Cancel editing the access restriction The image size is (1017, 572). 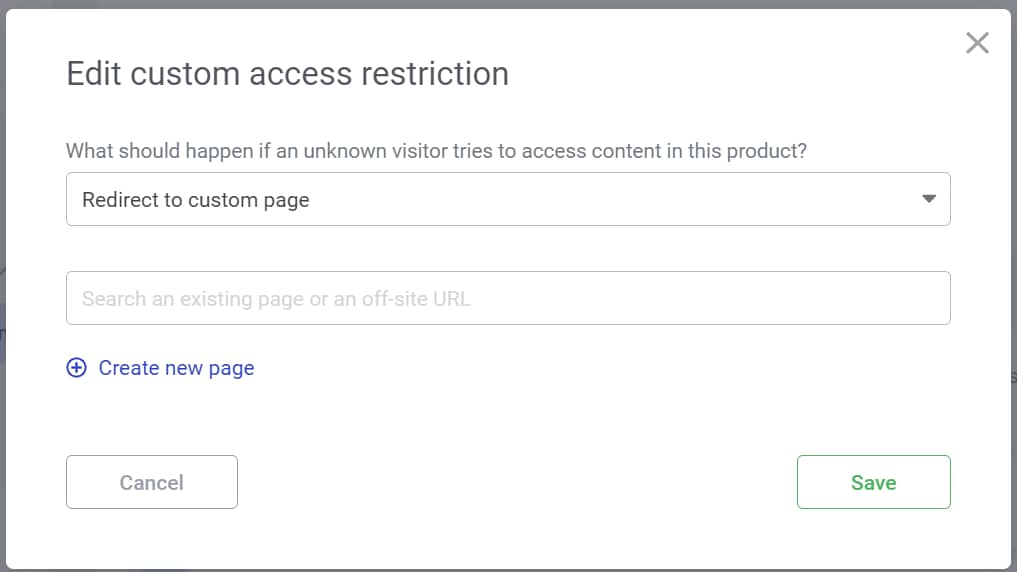pyautogui.click(x=152, y=482)
